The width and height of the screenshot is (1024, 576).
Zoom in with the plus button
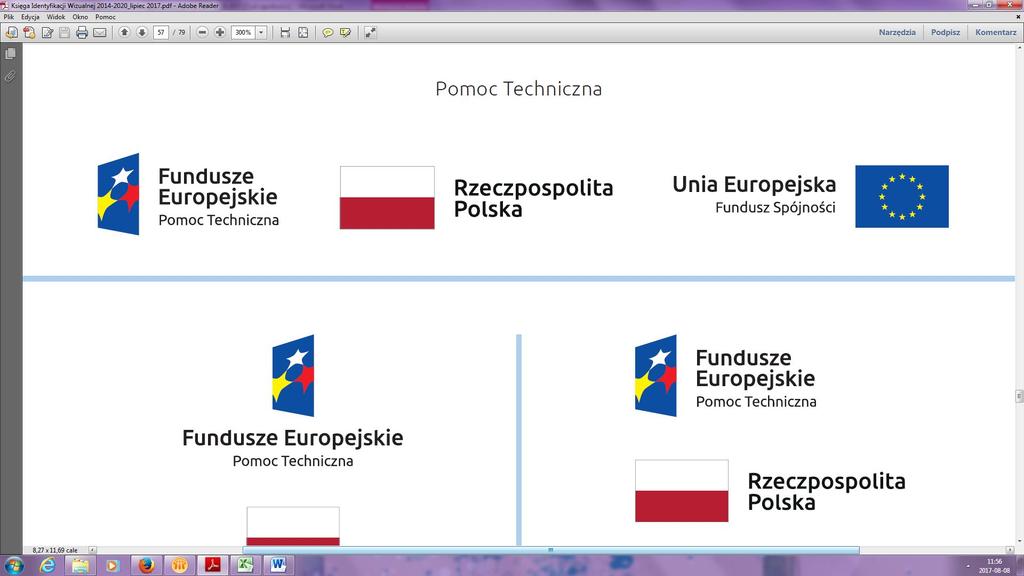tap(220, 32)
